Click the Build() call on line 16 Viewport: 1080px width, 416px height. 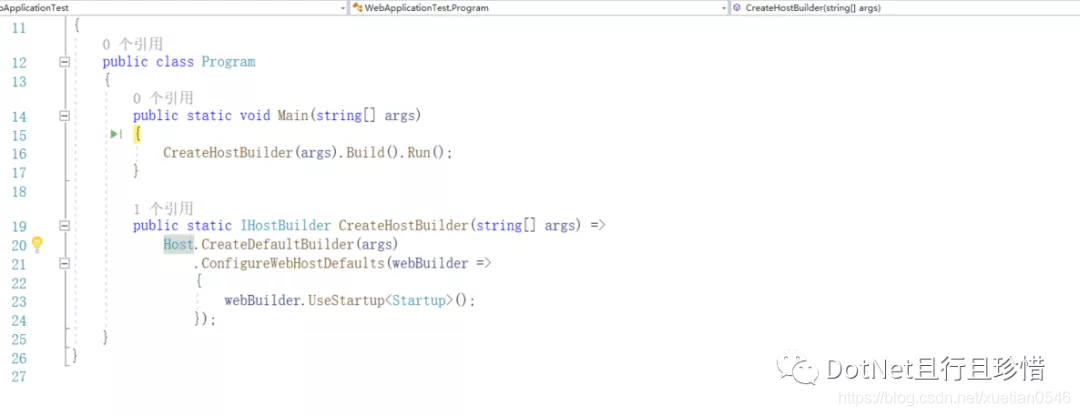pyautogui.click(x=372, y=152)
